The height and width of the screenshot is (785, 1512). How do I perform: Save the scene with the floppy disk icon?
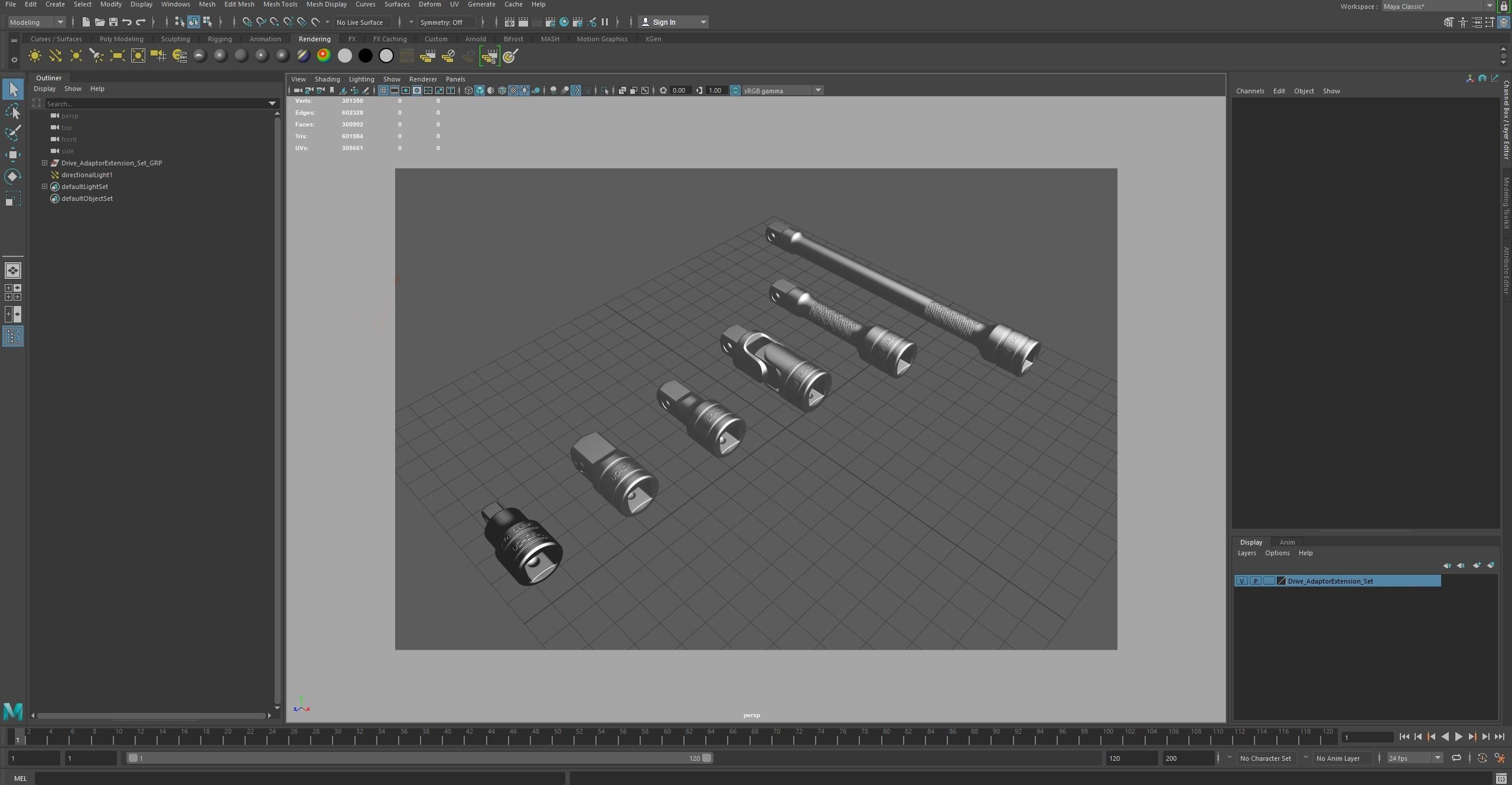[x=113, y=22]
